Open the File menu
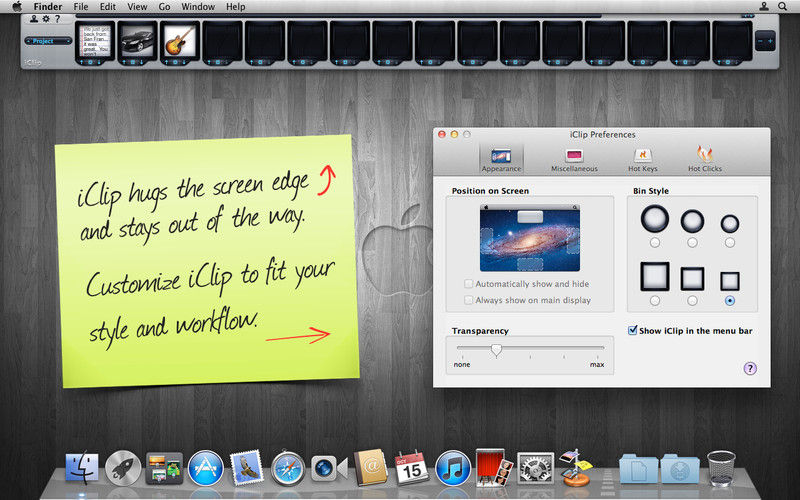This screenshot has width=800, height=500. pos(81,7)
